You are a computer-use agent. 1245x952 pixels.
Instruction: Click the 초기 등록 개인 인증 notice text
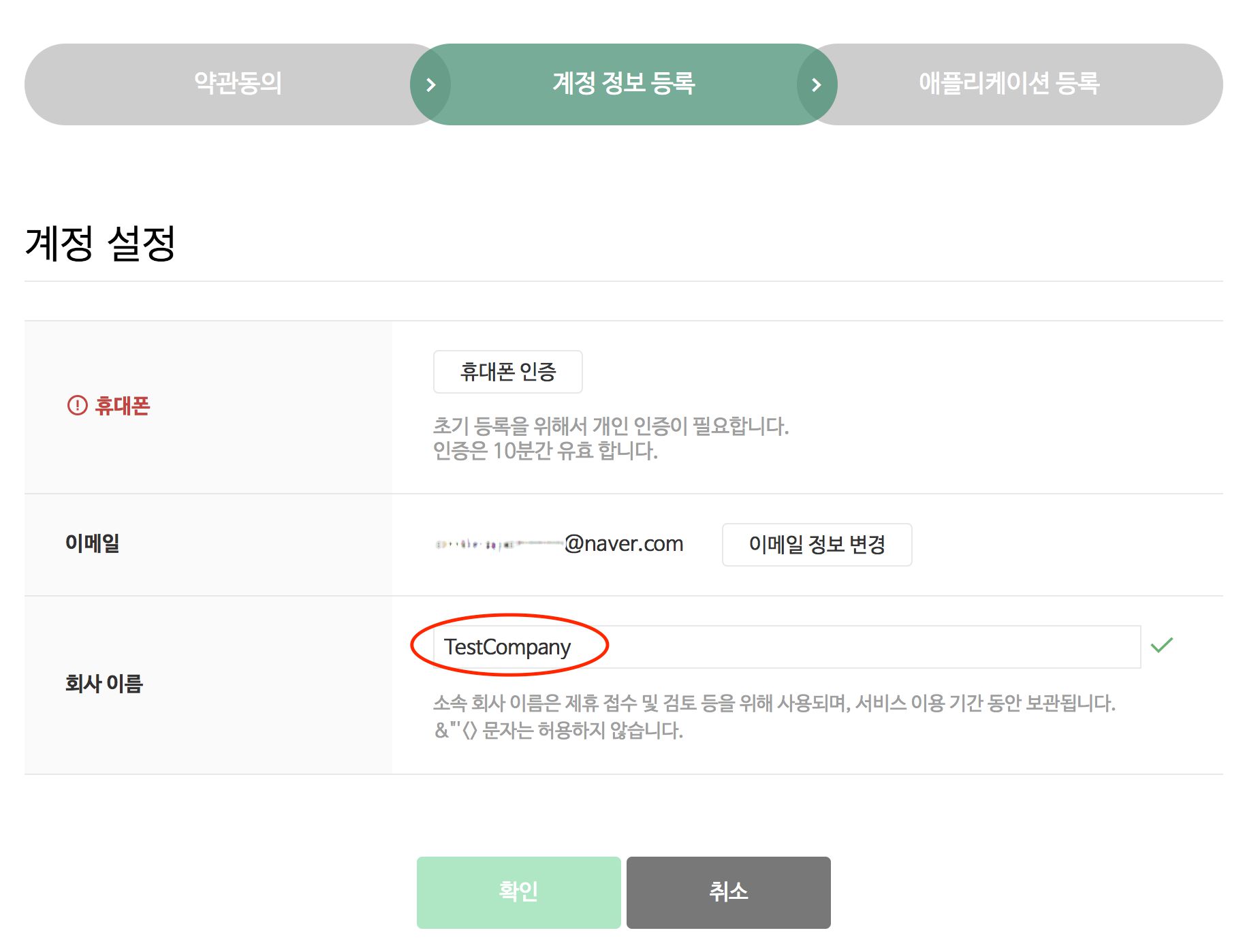(610, 426)
